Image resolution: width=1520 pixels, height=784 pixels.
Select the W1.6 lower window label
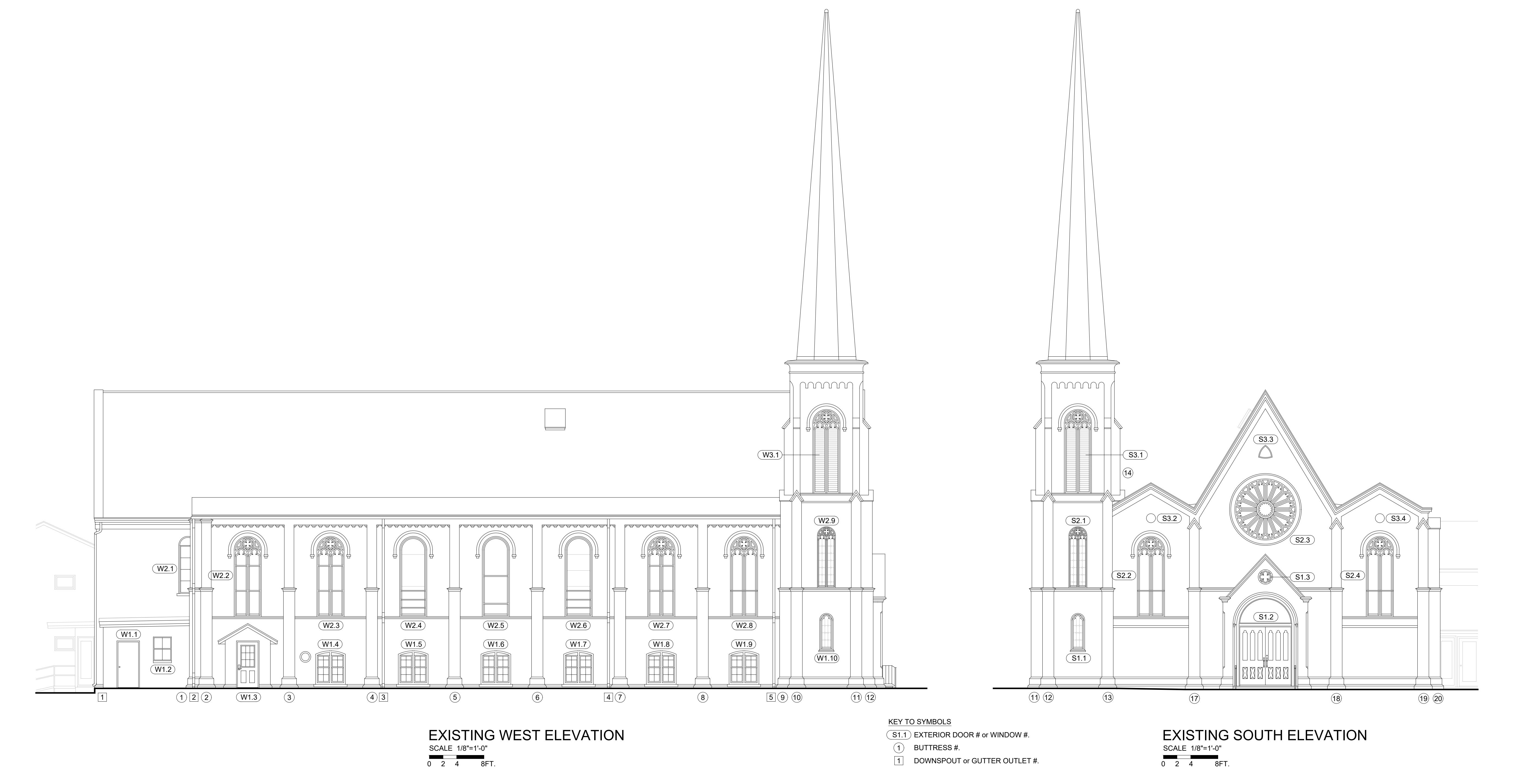[x=496, y=644]
